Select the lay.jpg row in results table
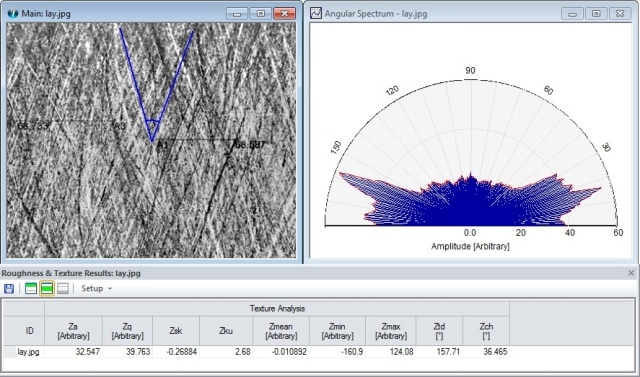The image size is (640, 377). 256,352
